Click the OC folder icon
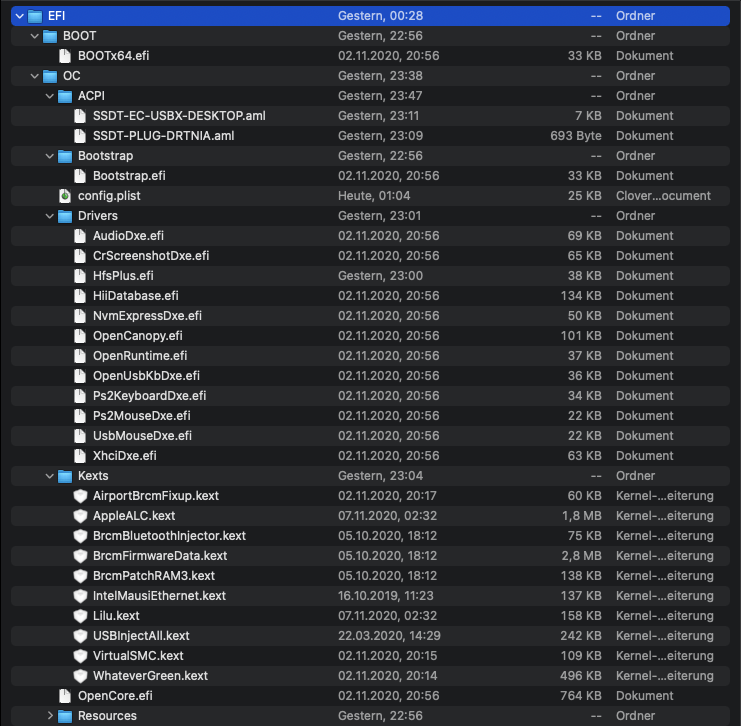This screenshot has width=741, height=726. click(50, 76)
